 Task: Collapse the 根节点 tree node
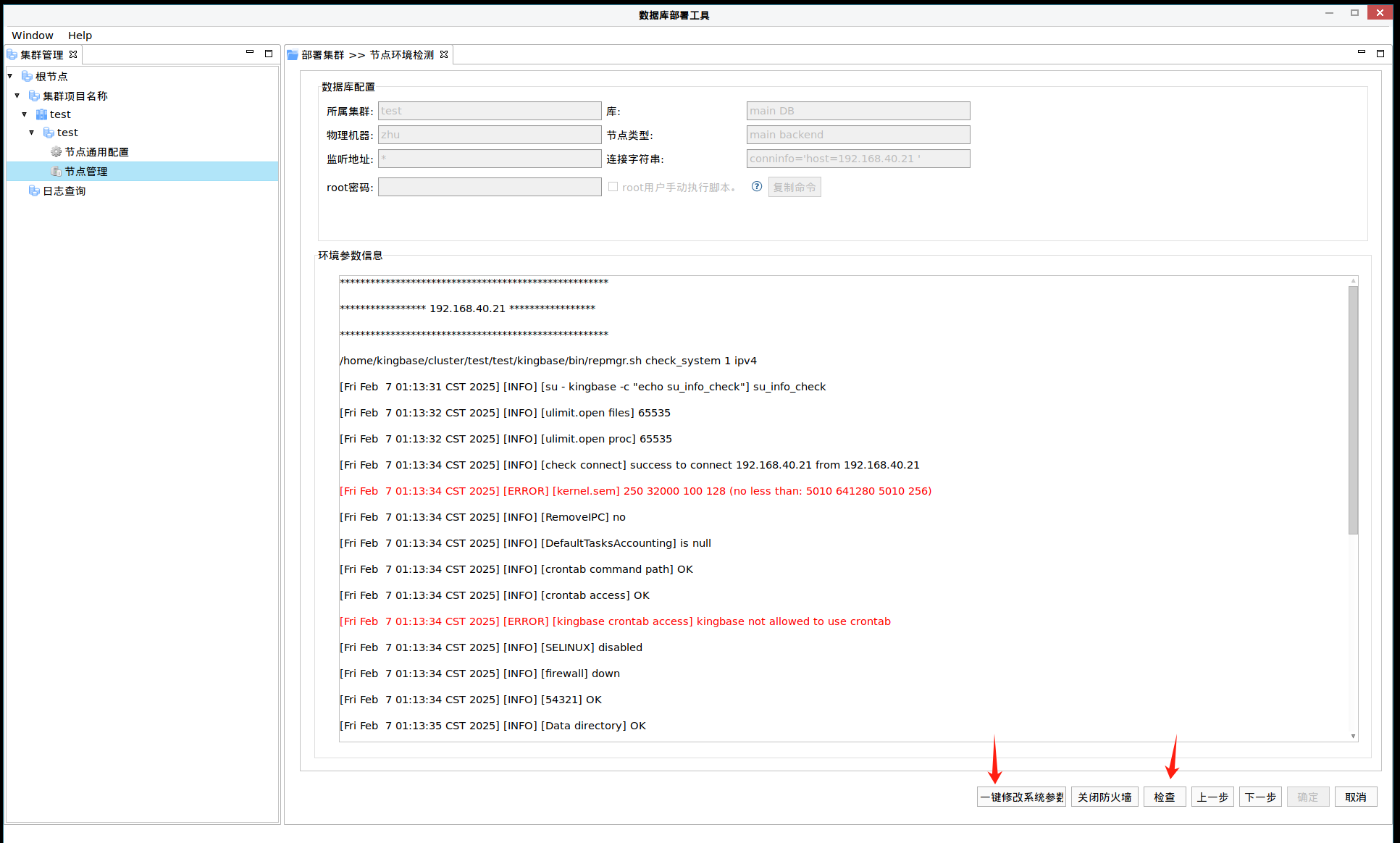pos(10,76)
